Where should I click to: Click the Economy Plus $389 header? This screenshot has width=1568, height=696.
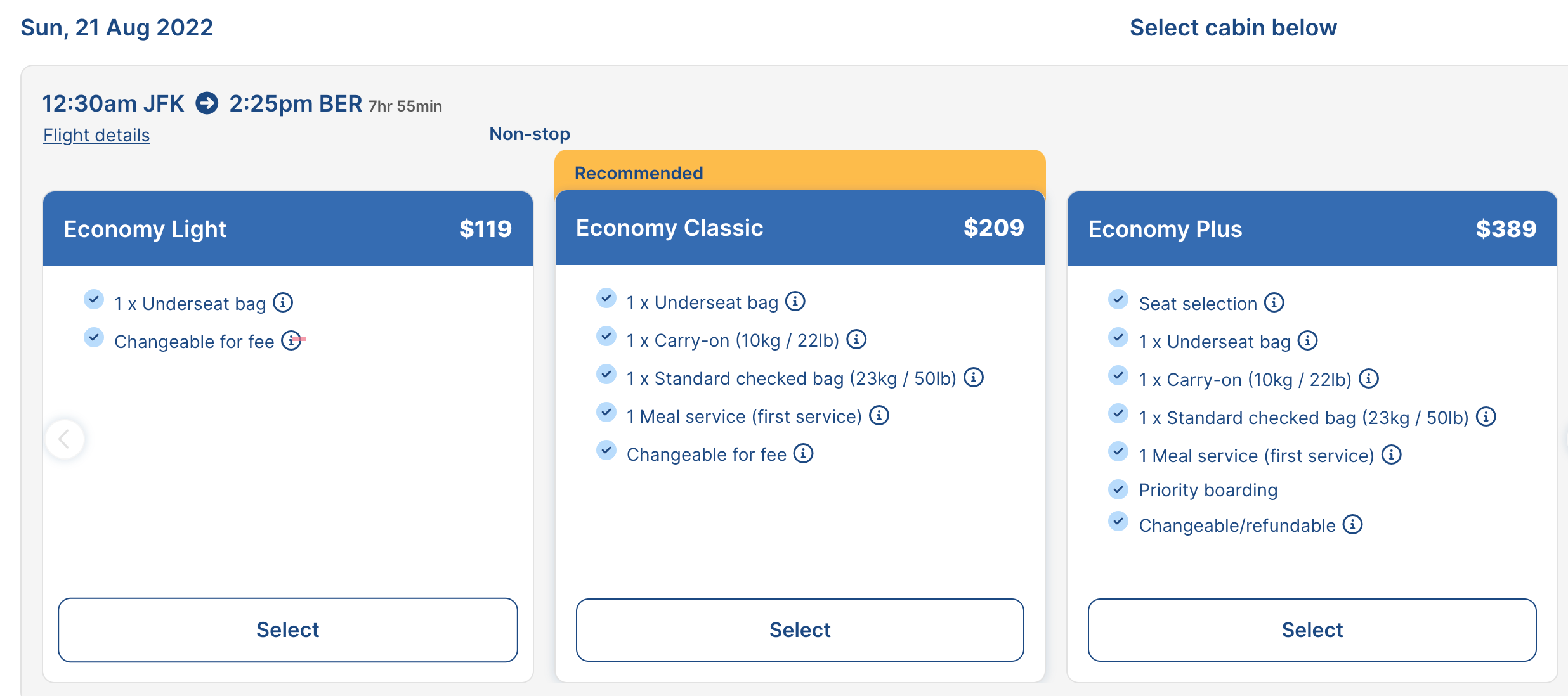(x=1312, y=229)
